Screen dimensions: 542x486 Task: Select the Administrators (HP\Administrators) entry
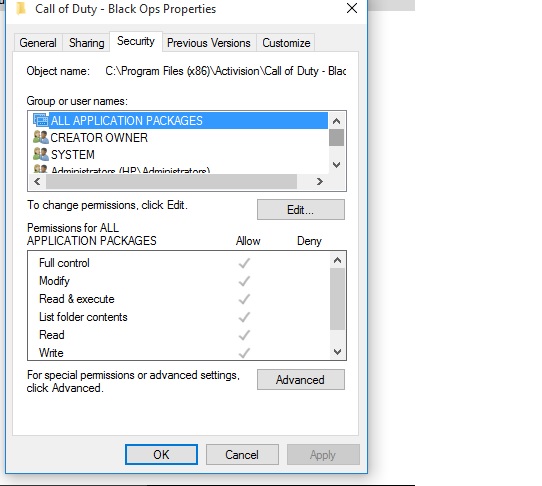tap(130, 170)
